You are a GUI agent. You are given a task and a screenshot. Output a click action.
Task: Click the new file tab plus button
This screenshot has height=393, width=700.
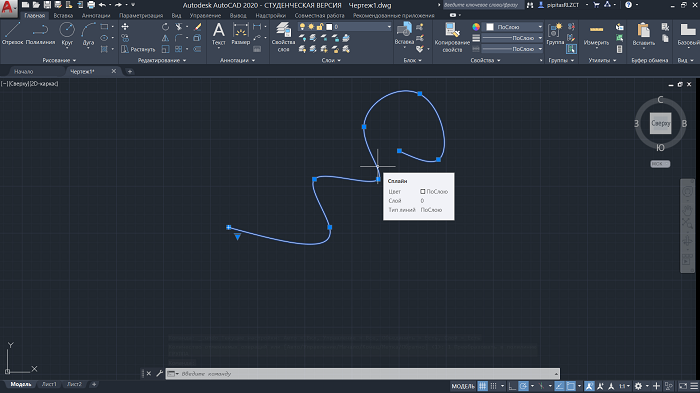click(x=130, y=71)
